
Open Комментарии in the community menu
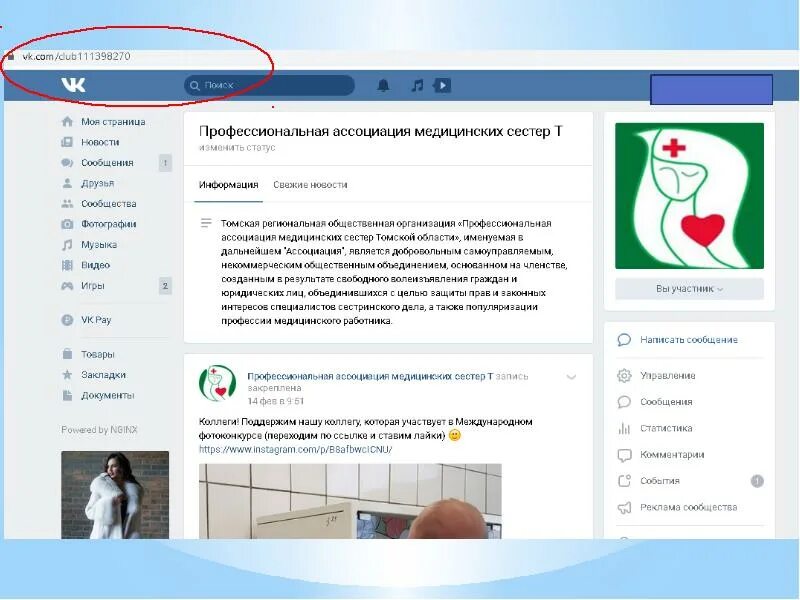672,455
